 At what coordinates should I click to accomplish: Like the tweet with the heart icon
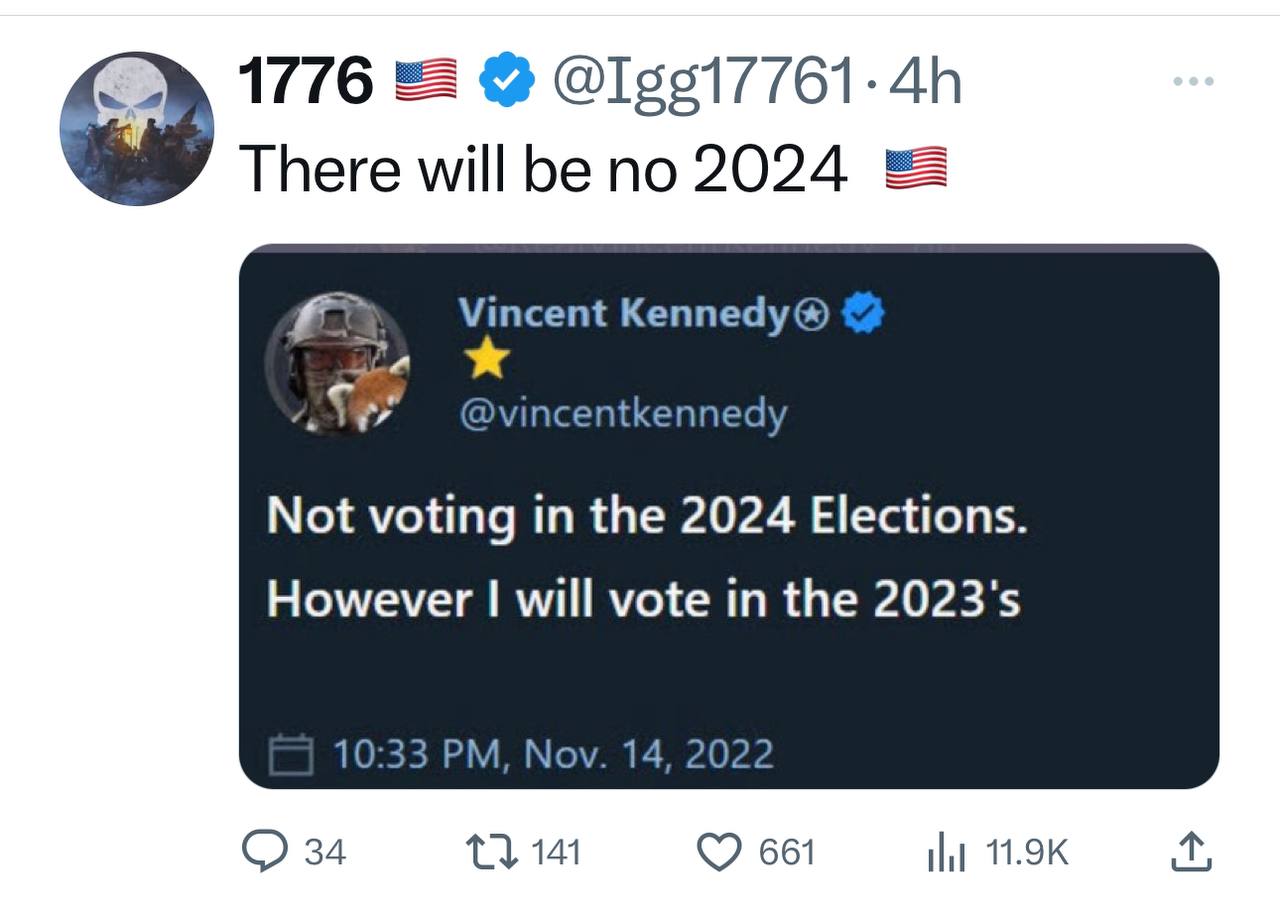(717, 852)
